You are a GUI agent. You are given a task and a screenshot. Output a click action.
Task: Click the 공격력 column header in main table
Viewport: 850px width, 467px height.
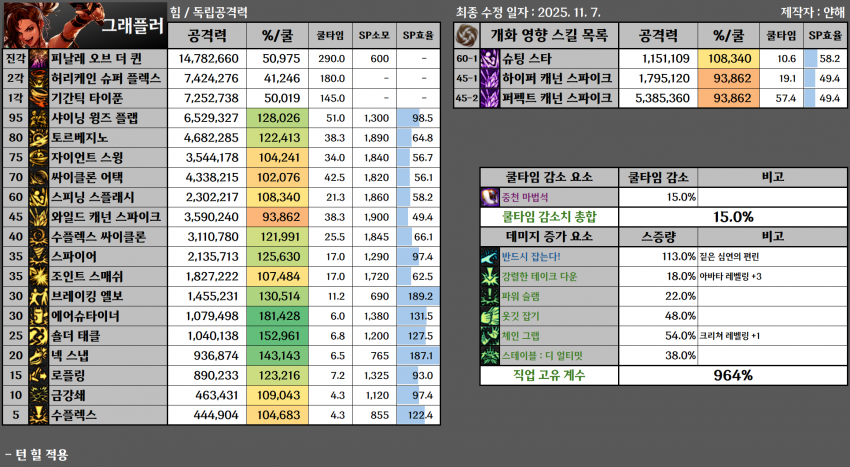pos(212,34)
